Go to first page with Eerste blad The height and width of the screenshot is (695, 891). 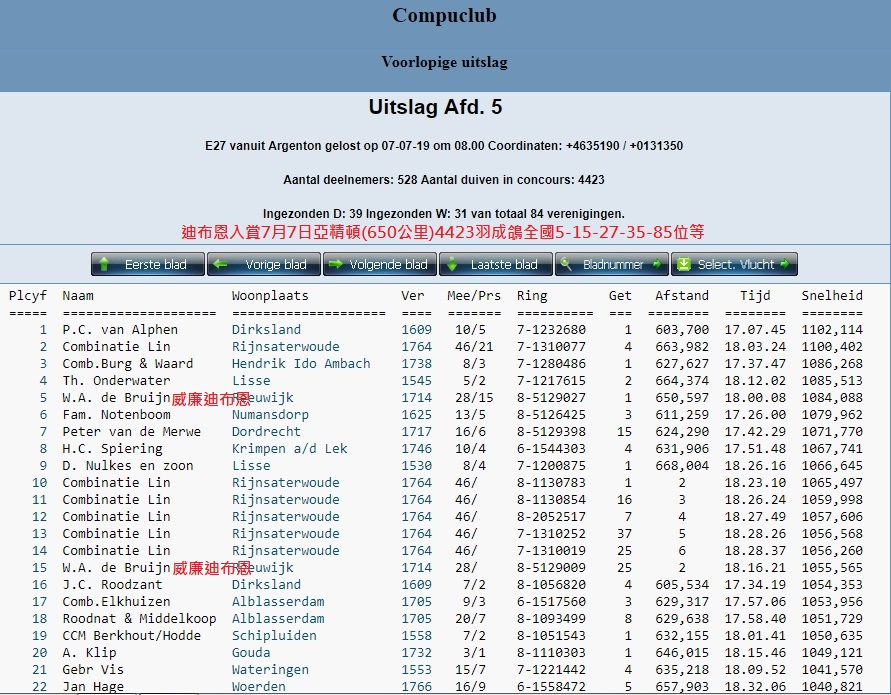coord(148,264)
